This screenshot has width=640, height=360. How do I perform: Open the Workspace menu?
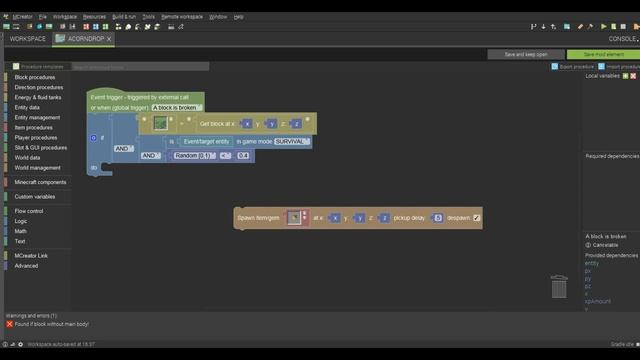64,17
